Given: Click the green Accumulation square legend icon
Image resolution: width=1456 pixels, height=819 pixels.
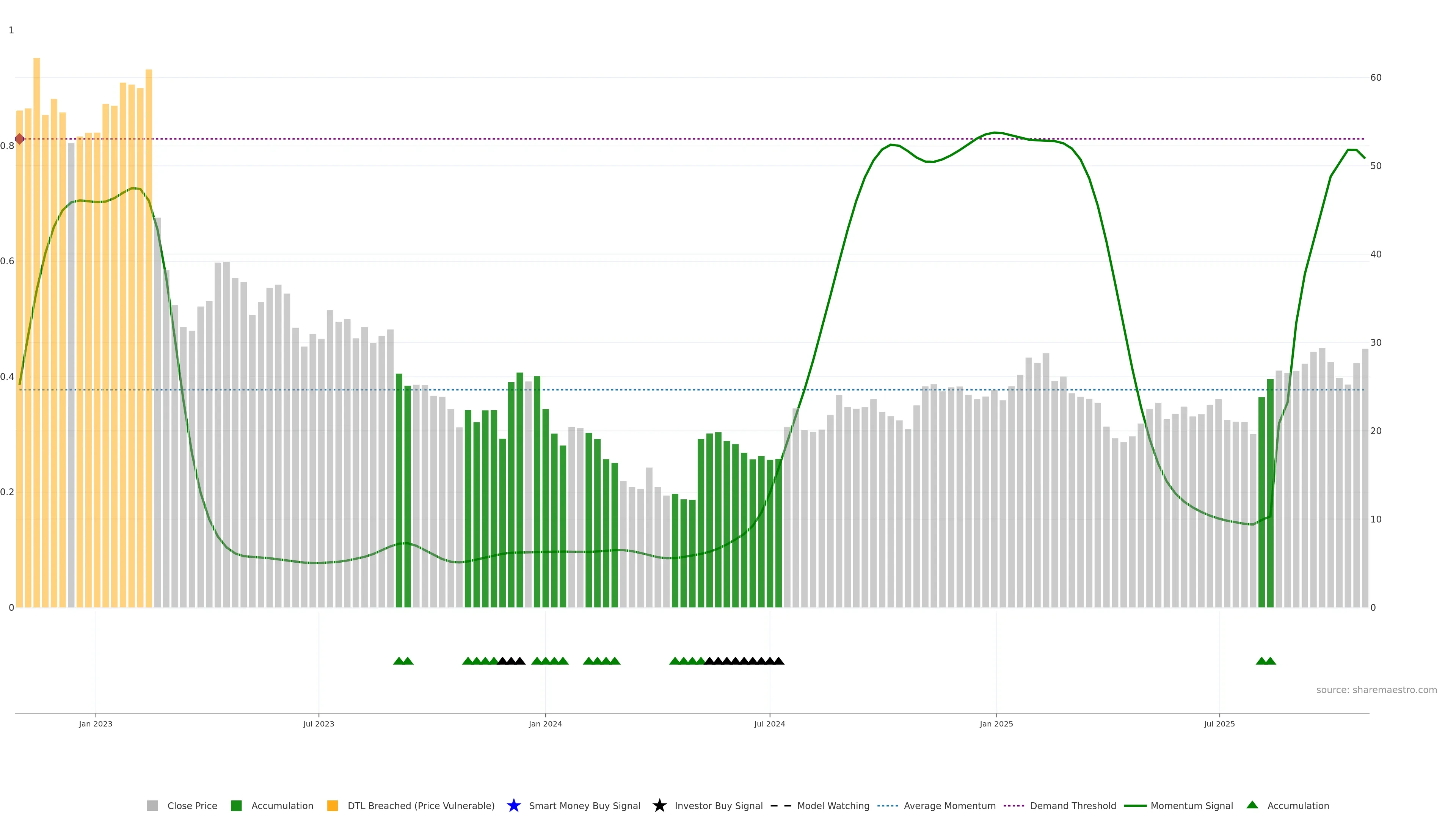Looking at the screenshot, I should point(236,805).
